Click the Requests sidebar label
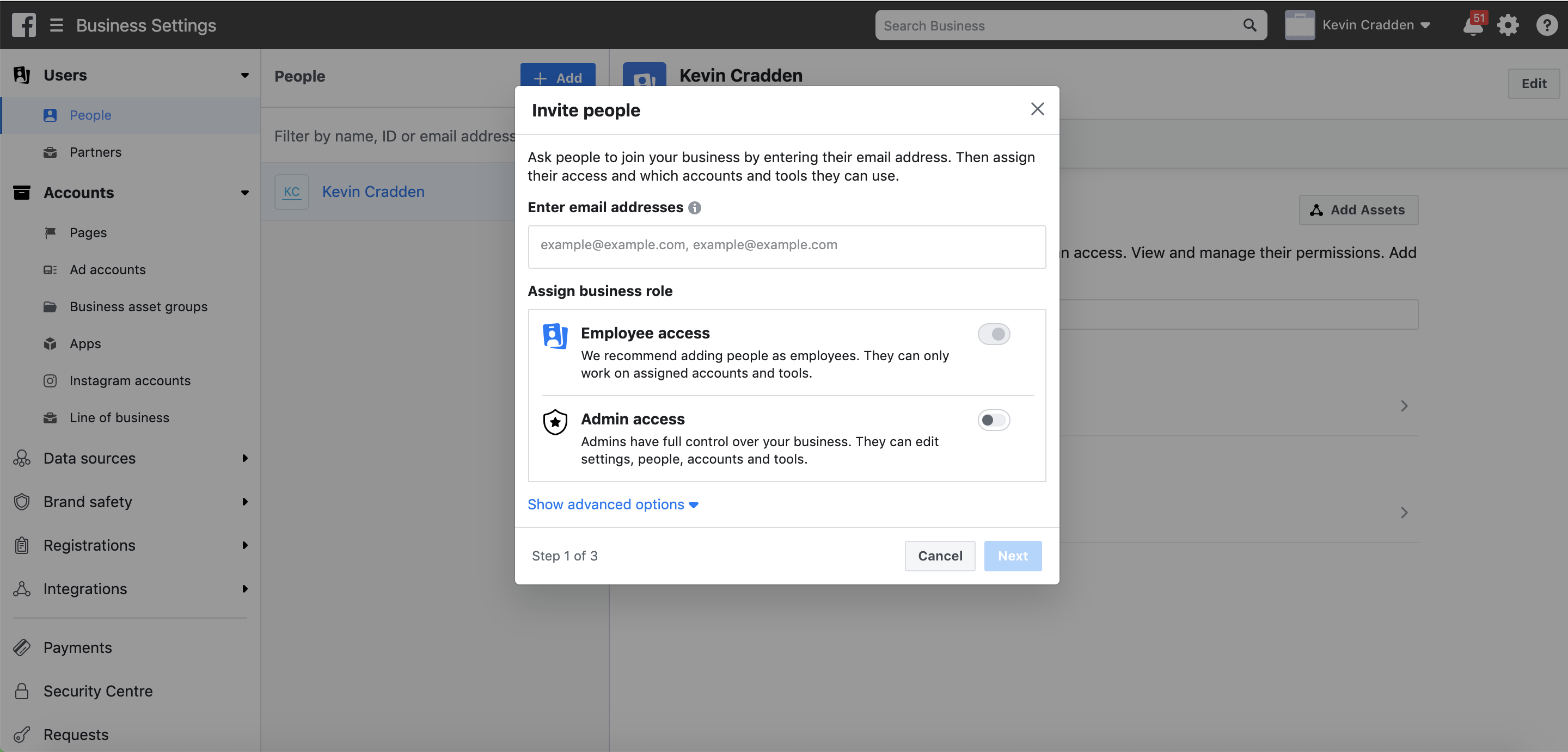Image resolution: width=1568 pixels, height=752 pixels. (x=76, y=735)
